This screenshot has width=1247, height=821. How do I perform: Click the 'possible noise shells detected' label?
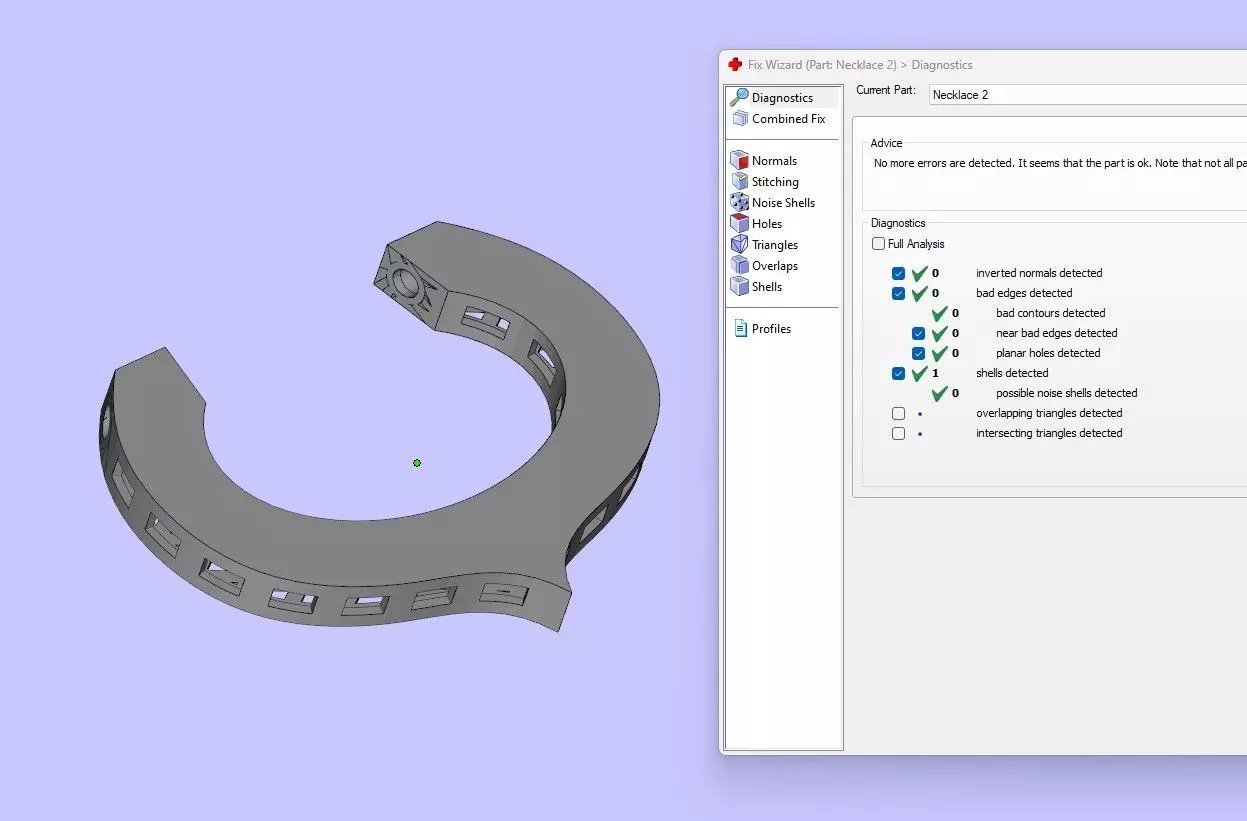1067,393
